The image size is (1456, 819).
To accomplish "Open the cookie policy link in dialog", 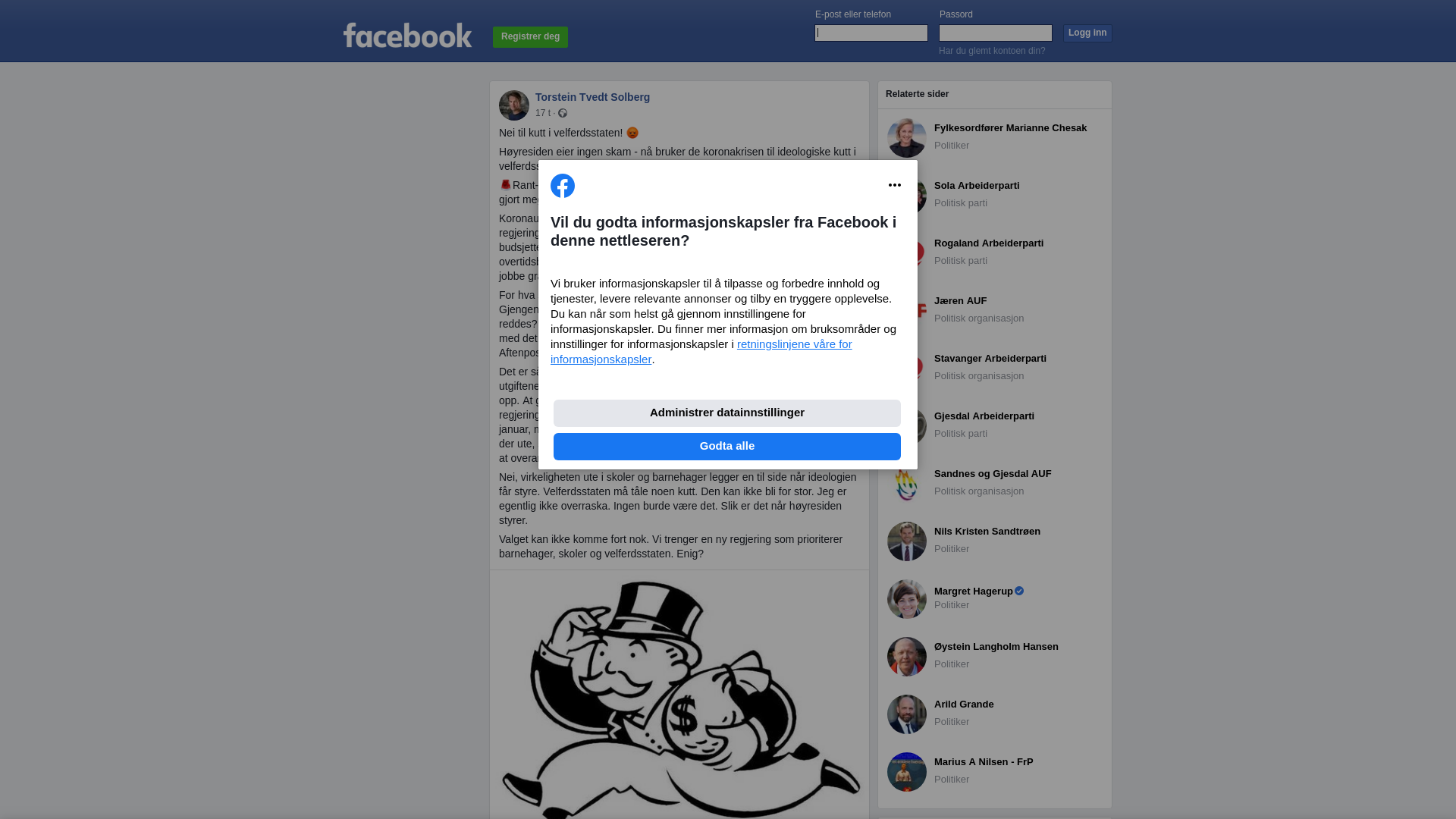I will 701,352.
